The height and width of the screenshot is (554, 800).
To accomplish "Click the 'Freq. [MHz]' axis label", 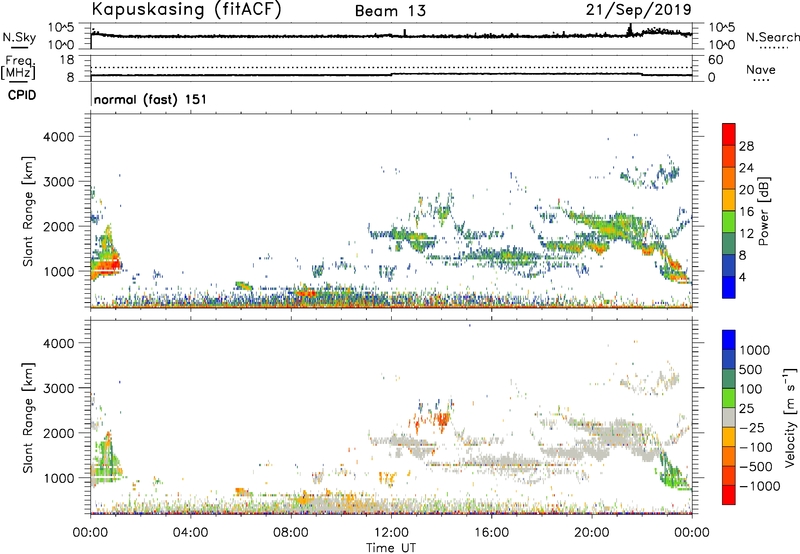I will tap(18, 68).
